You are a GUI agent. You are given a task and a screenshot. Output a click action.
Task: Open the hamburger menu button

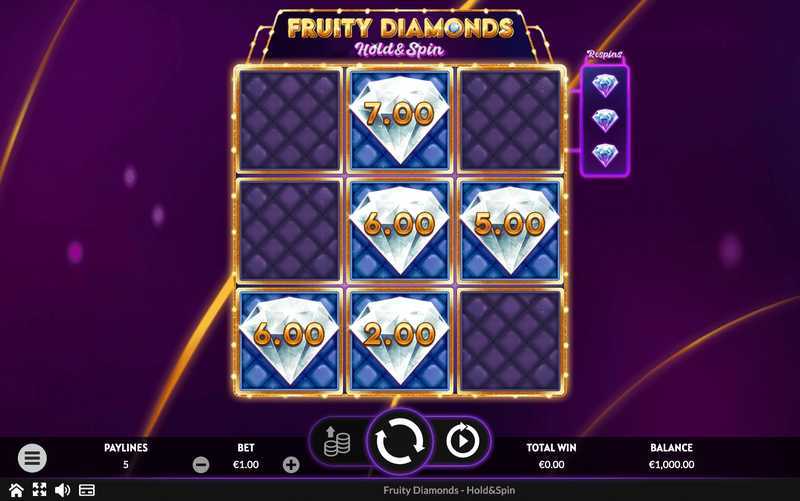[x=32, y=458]
